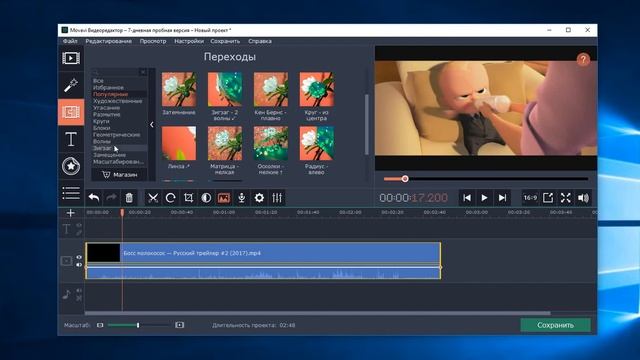Select the Замещение category
Image resolution: width=640 pixels, height=360 pixels.
(x=109, y=155)
